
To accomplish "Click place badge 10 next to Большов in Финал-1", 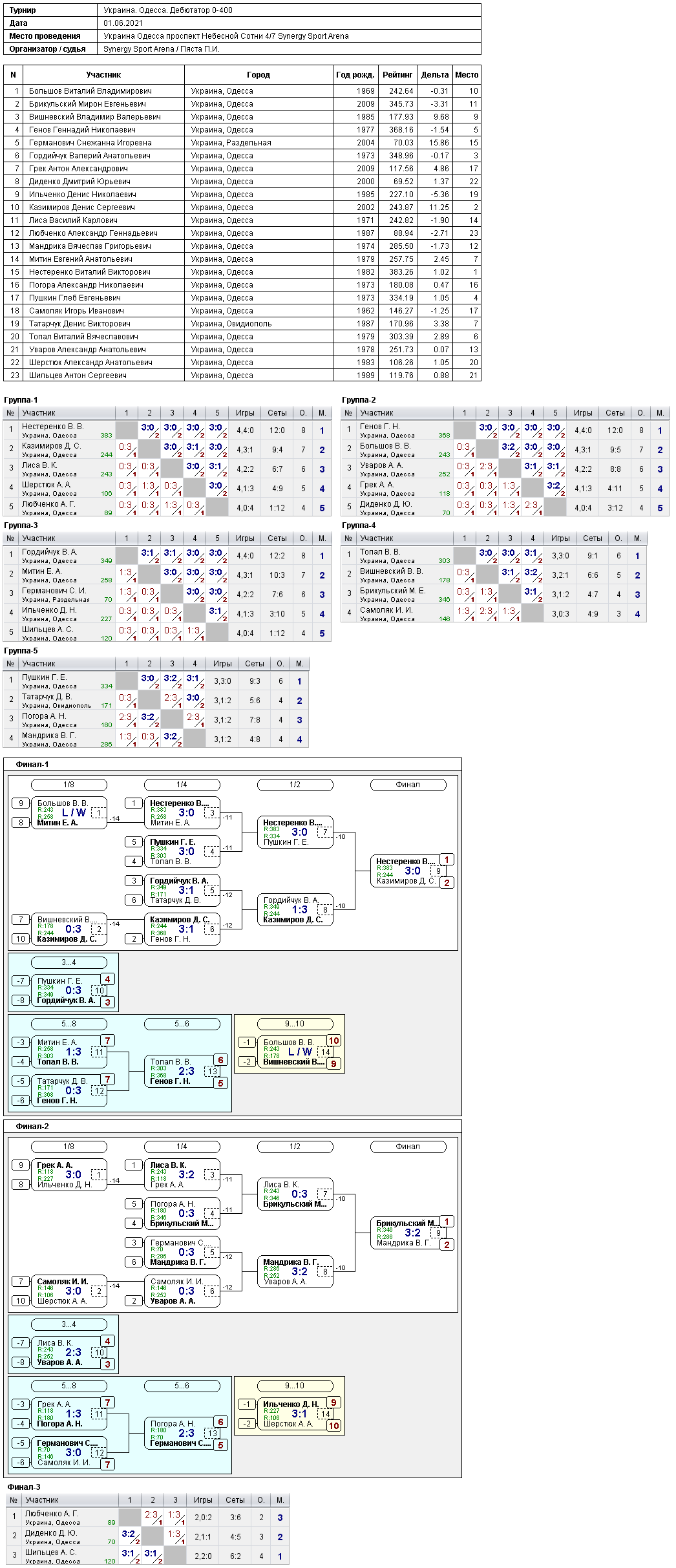I will [x=333, y=1041].
